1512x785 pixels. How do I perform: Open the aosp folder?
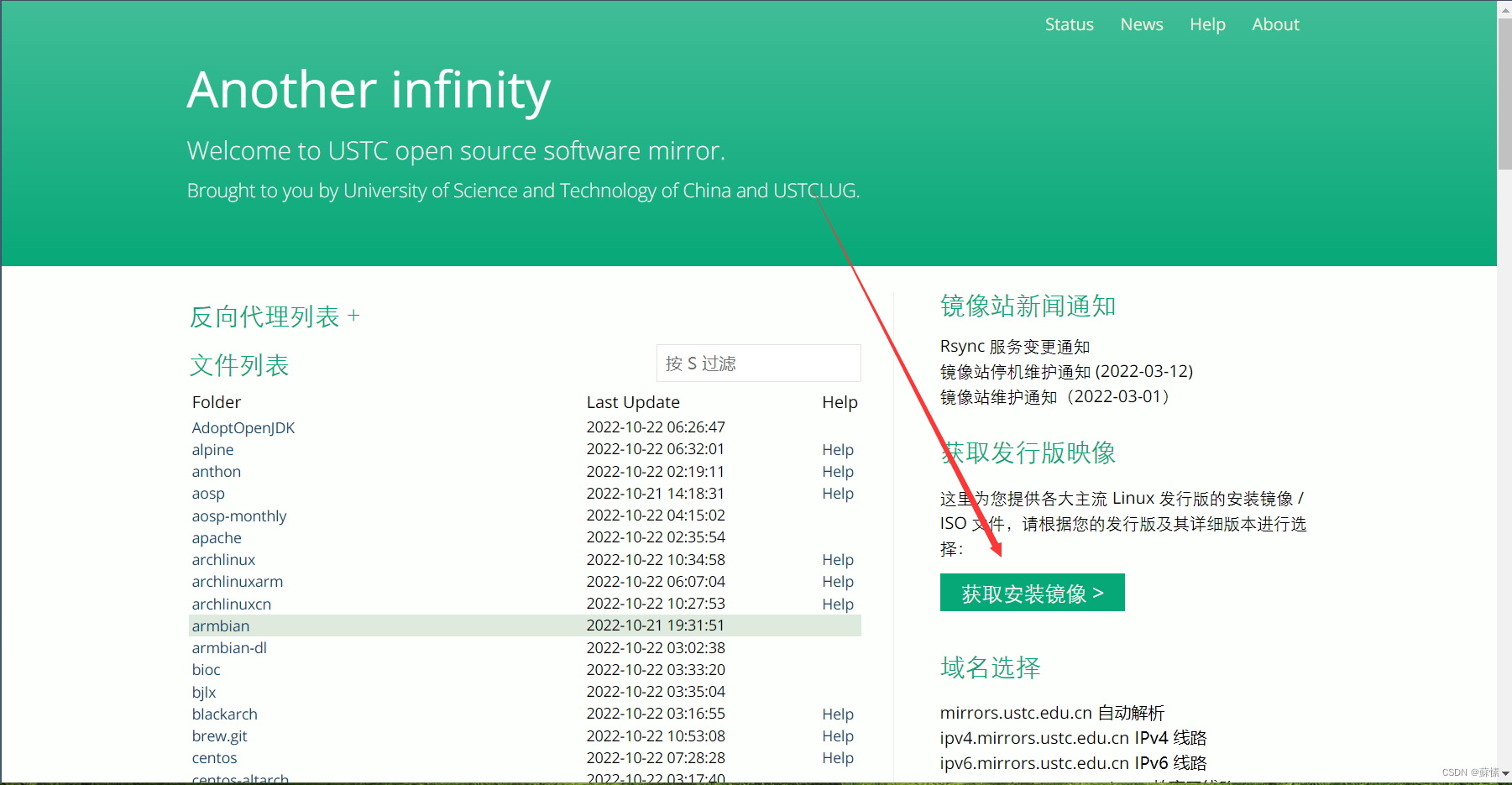tap(208, 494)
